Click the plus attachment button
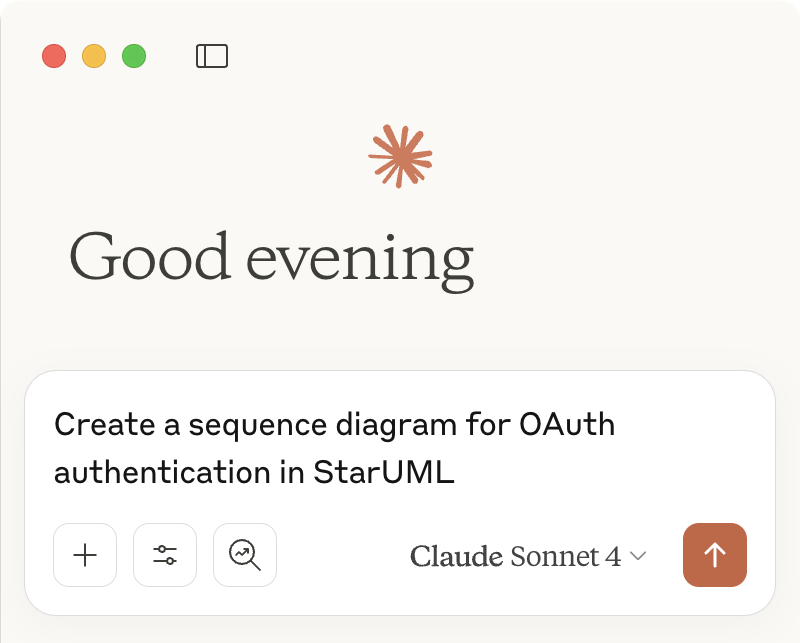Viewport: 800px width, 643px height. point(85,554)
